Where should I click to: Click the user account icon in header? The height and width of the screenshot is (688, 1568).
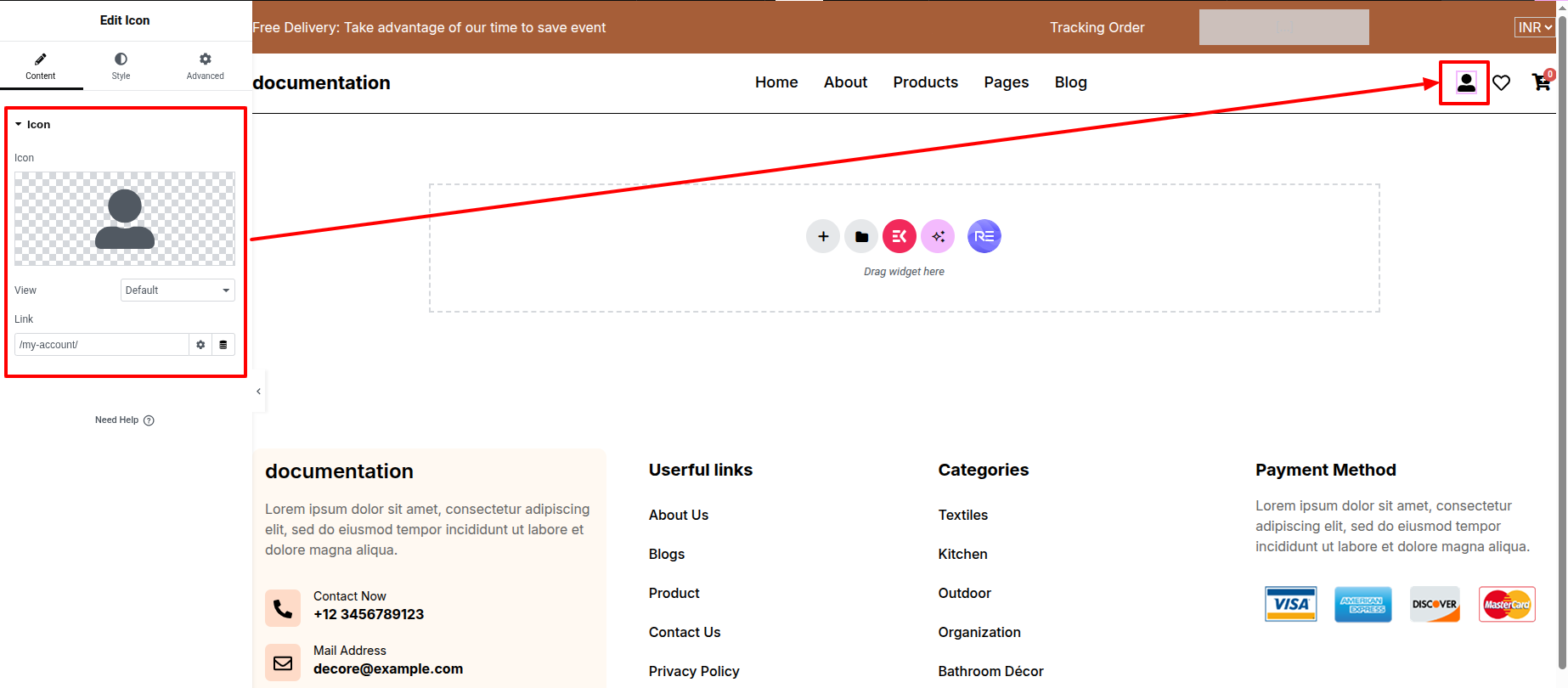point(1465,82)
